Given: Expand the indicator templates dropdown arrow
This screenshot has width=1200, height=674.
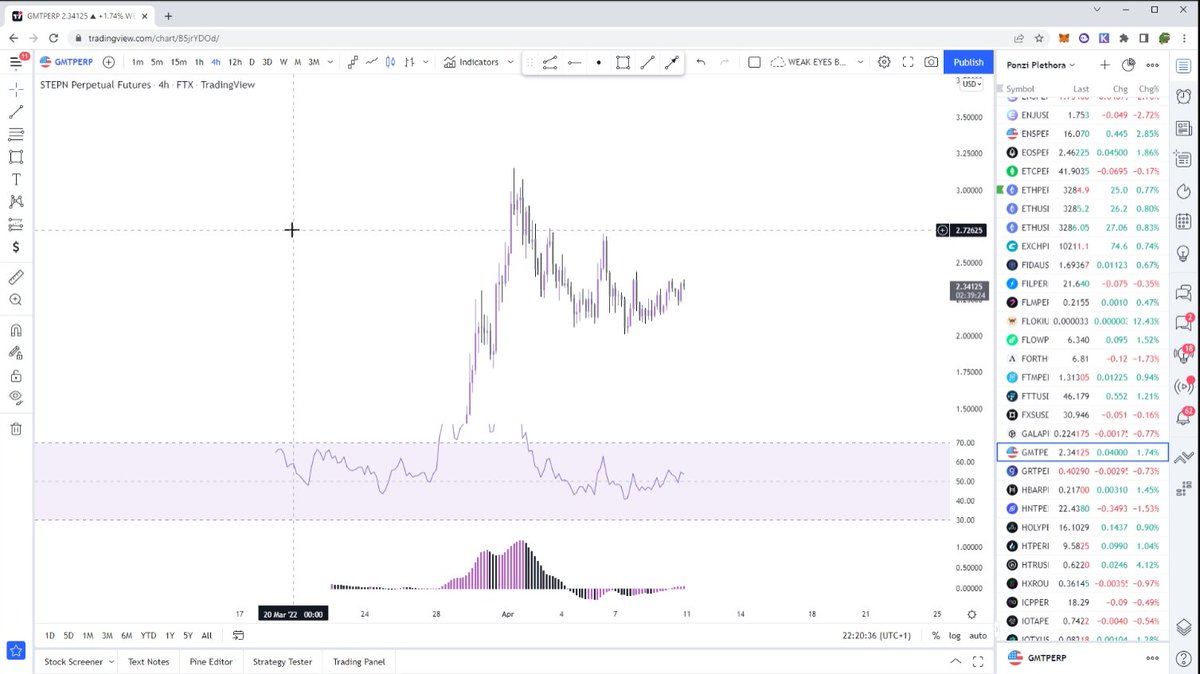Looking at the screenshot, I should coord(511,62).
